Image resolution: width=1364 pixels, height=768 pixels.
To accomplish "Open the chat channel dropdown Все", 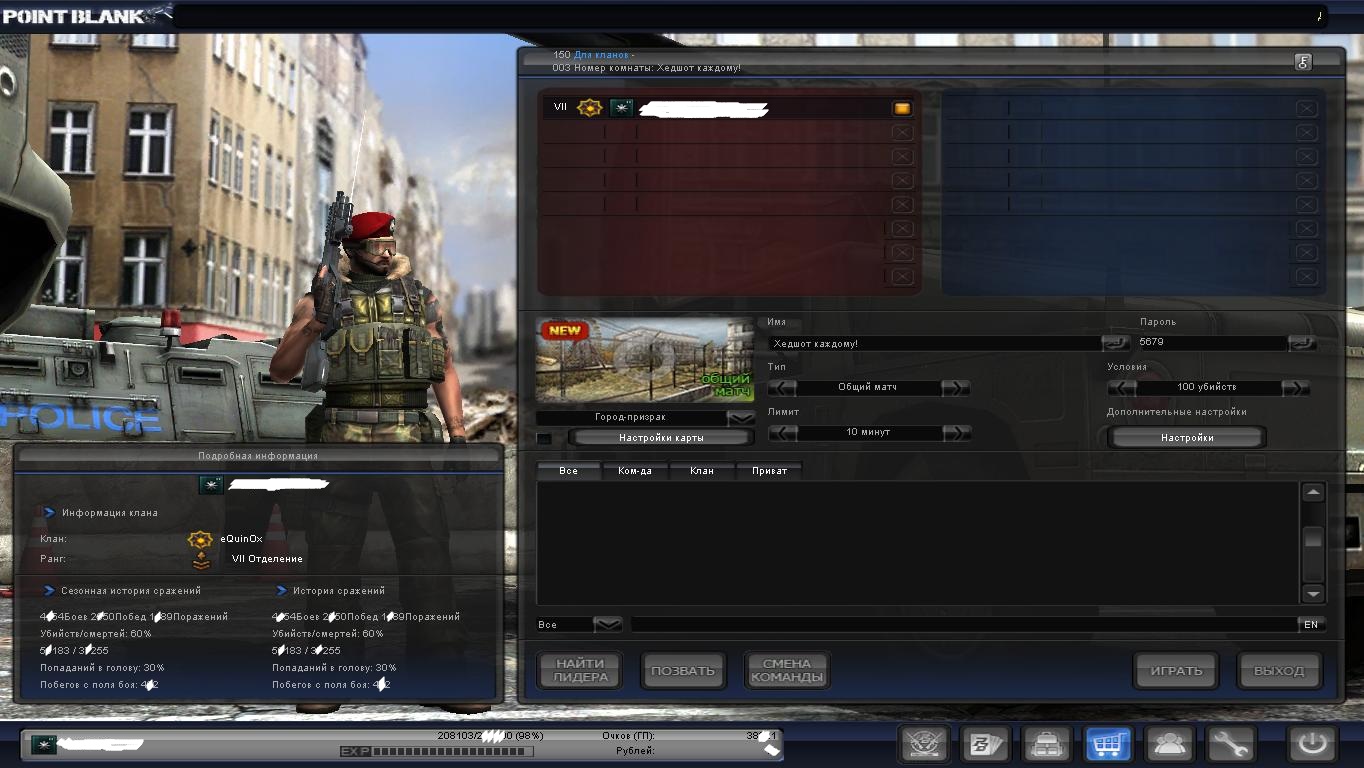I will [x=608, y=625].
